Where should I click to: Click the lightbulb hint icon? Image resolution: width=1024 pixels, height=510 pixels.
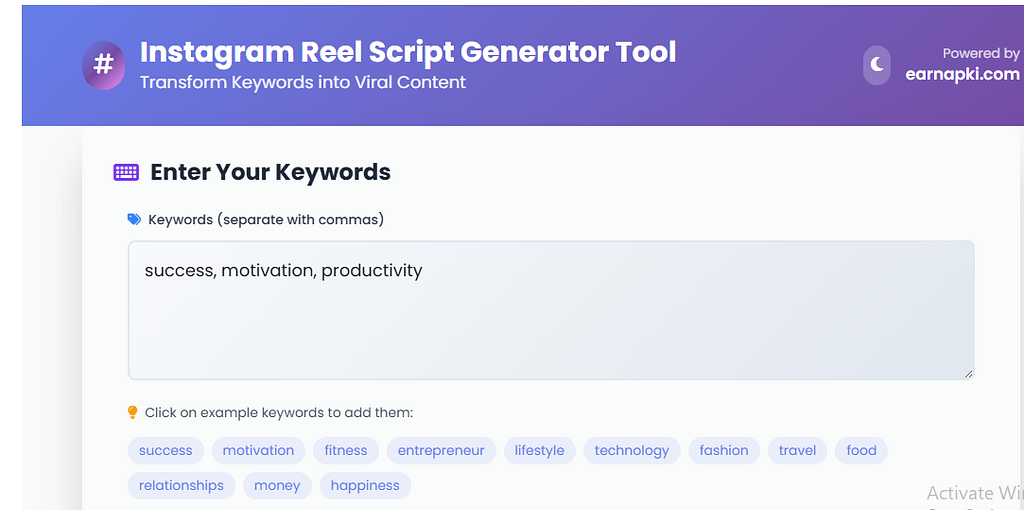132,412
